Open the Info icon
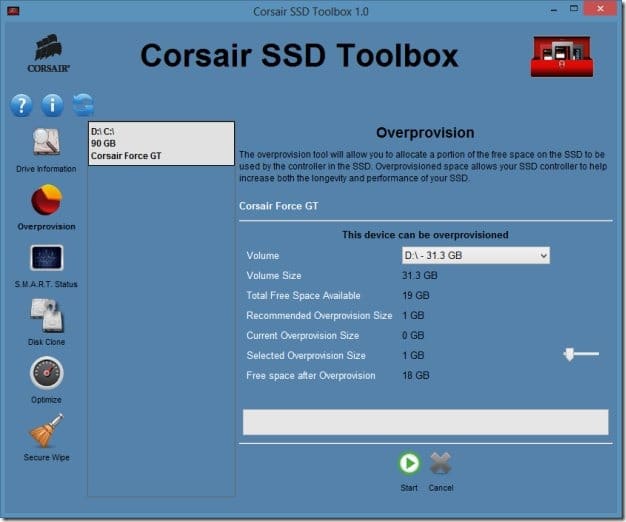Image resolution: width=626 pixels, height=522 pixels. [52, 105]
